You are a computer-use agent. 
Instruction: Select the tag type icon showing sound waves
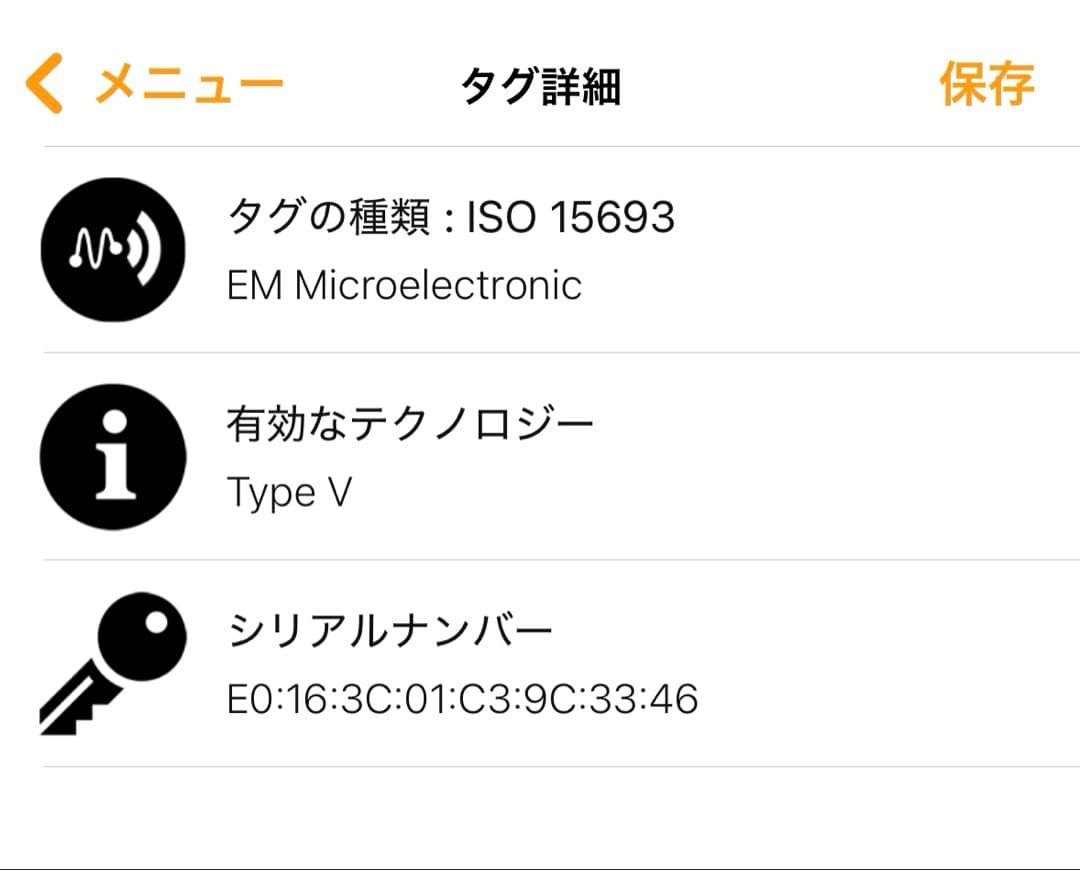(x=111, y=248)
